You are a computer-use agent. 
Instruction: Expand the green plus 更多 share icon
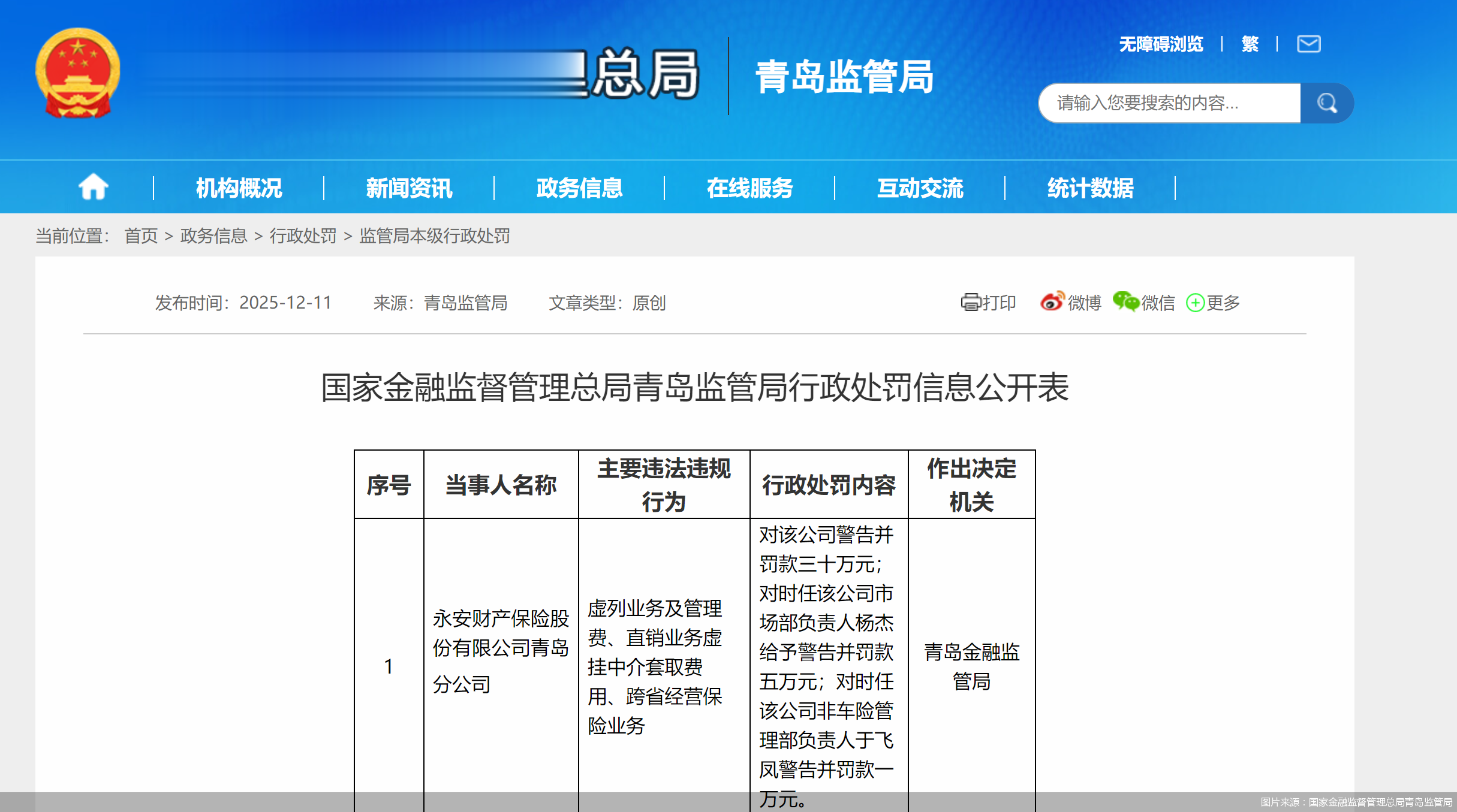point(1195,303)
